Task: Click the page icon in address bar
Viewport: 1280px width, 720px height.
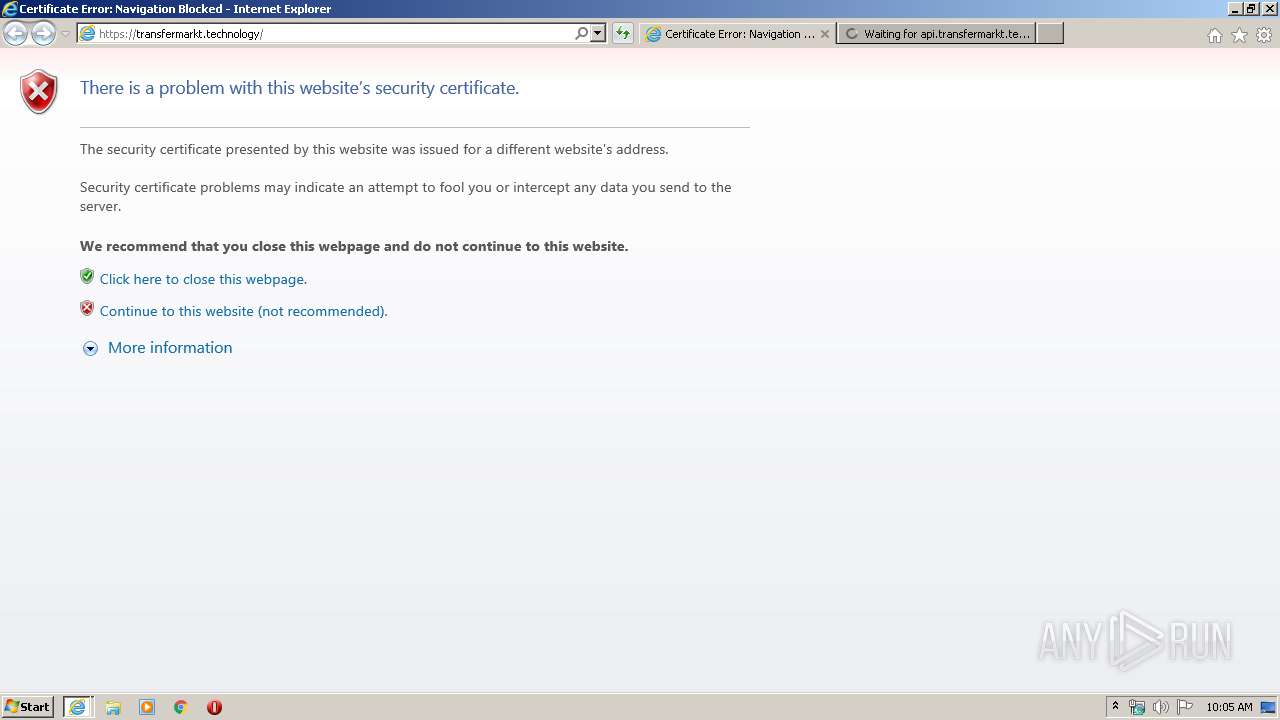Action: point(87,34)
